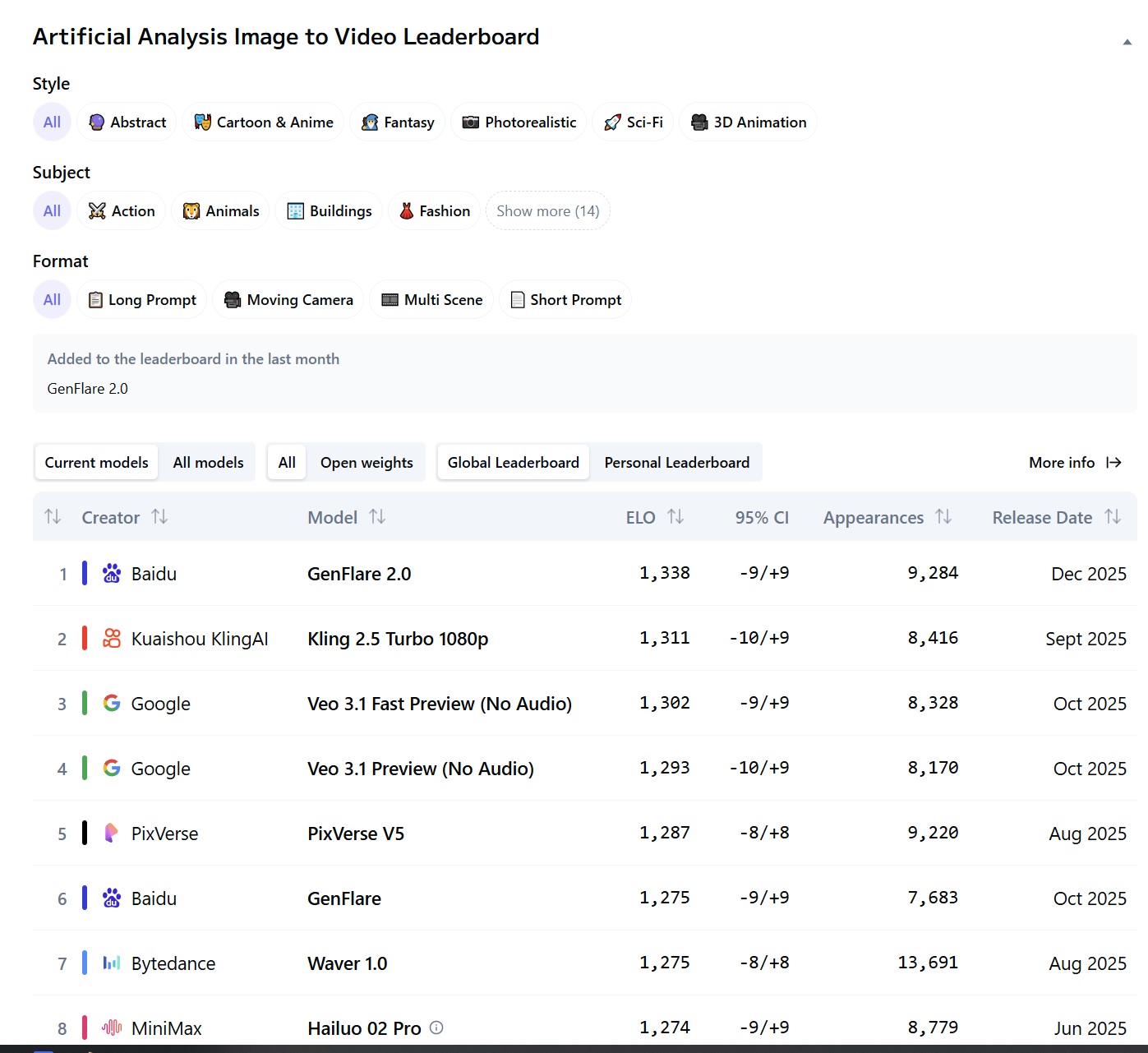
Task: Click the PixVerse V5 model name
Action: point(356,834)
